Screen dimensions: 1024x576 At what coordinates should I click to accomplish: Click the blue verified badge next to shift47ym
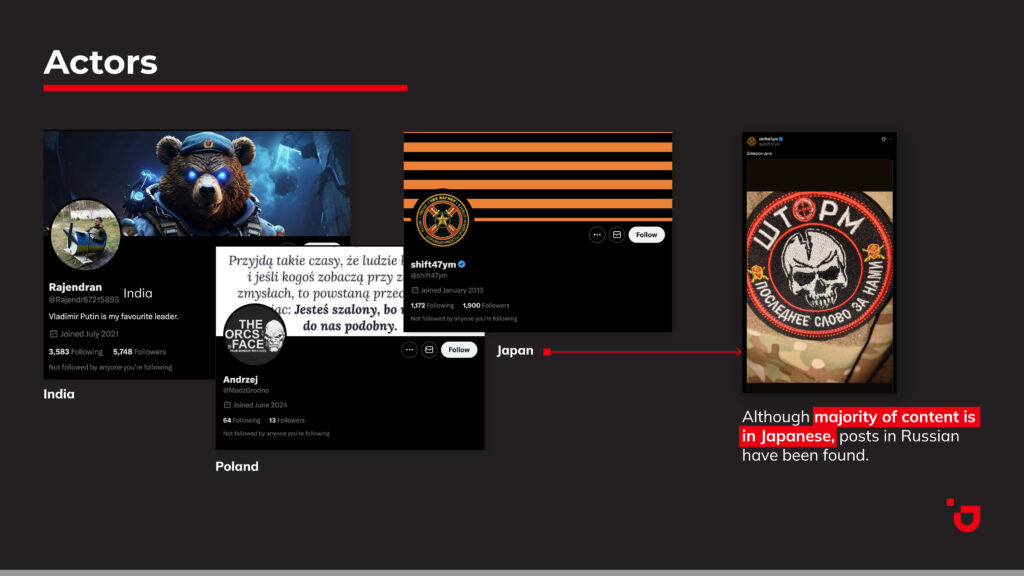462,264
